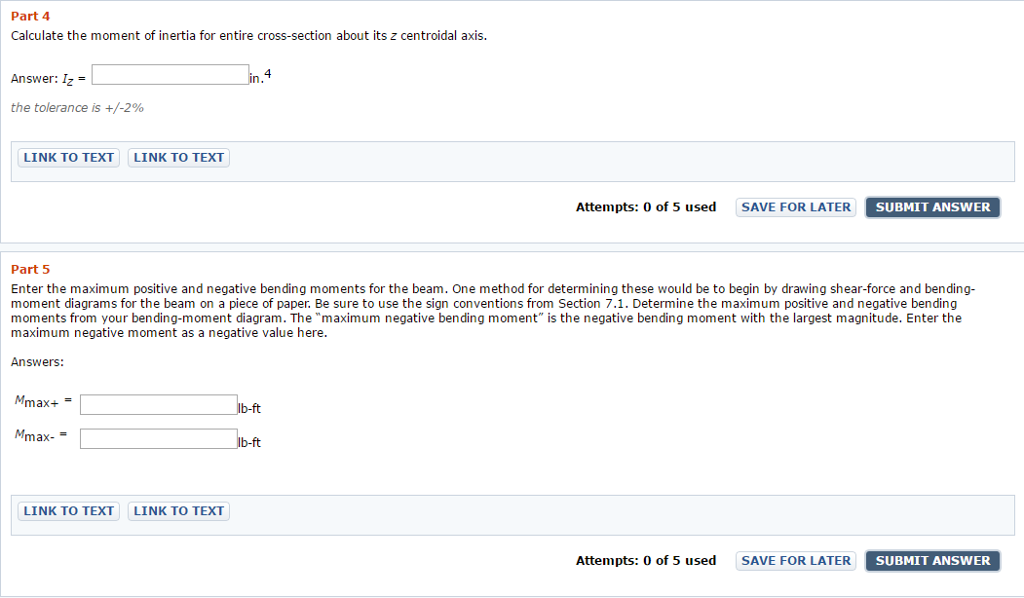Click the tolerance note under Part 4

(77, 107)
